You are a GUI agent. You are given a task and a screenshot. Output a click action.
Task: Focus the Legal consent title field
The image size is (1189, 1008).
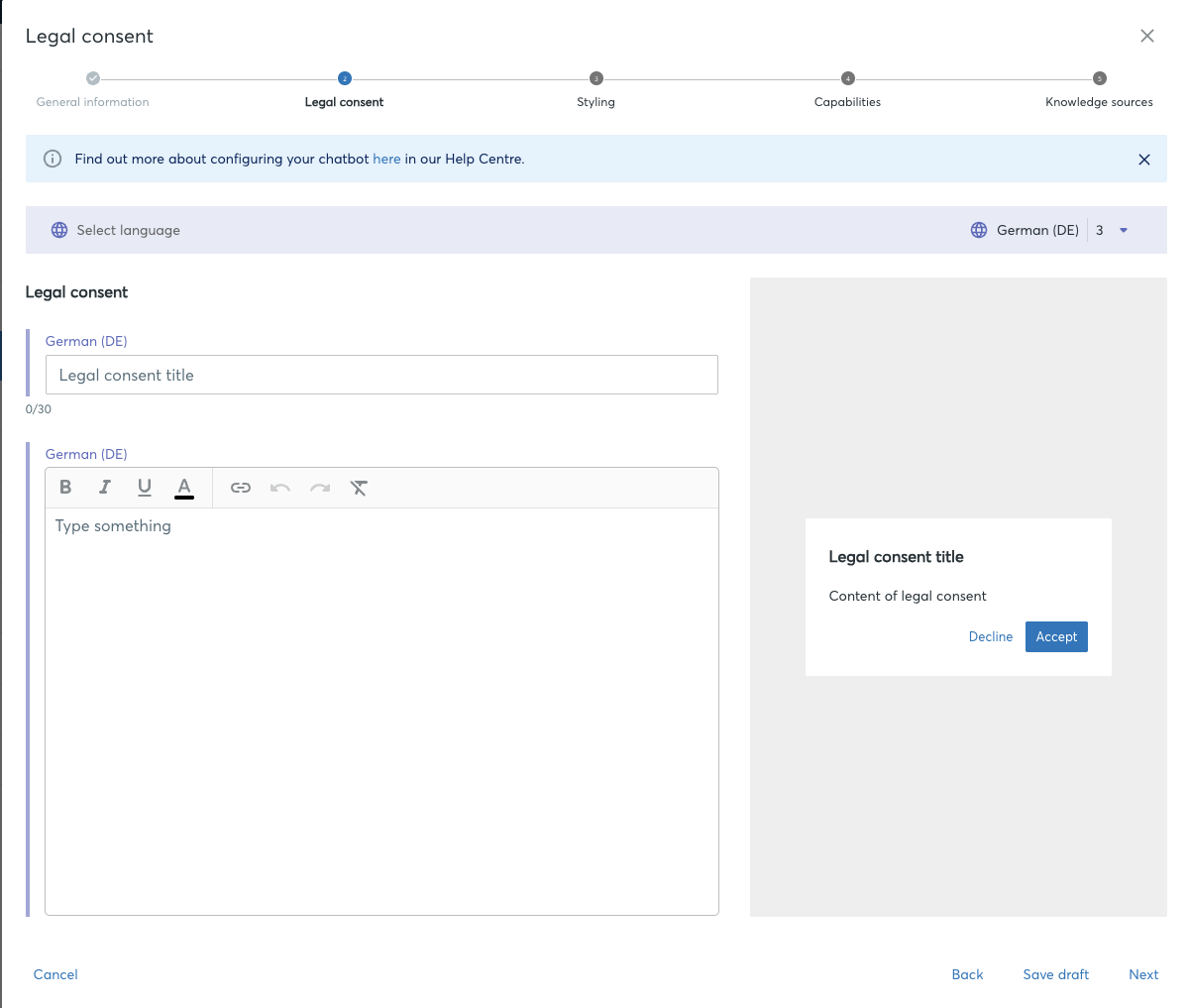(381, 375)
